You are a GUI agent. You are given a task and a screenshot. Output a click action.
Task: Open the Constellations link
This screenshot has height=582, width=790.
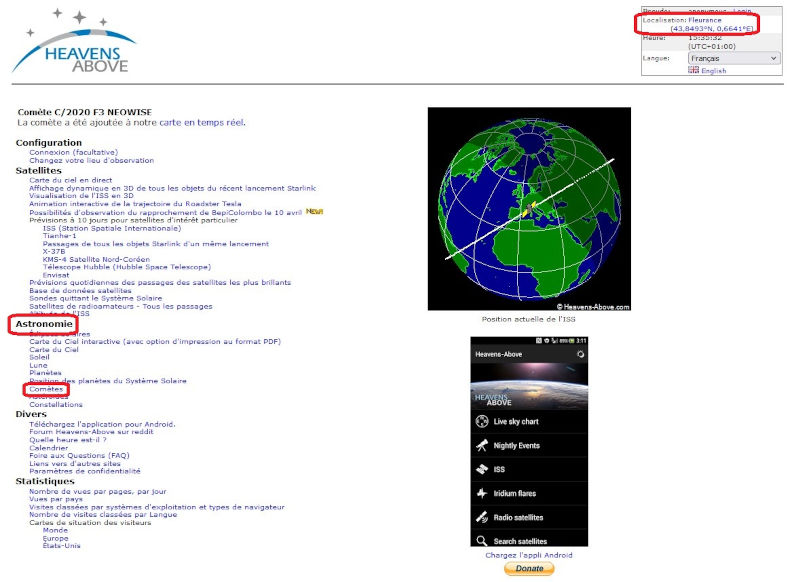tap(56, 405)
